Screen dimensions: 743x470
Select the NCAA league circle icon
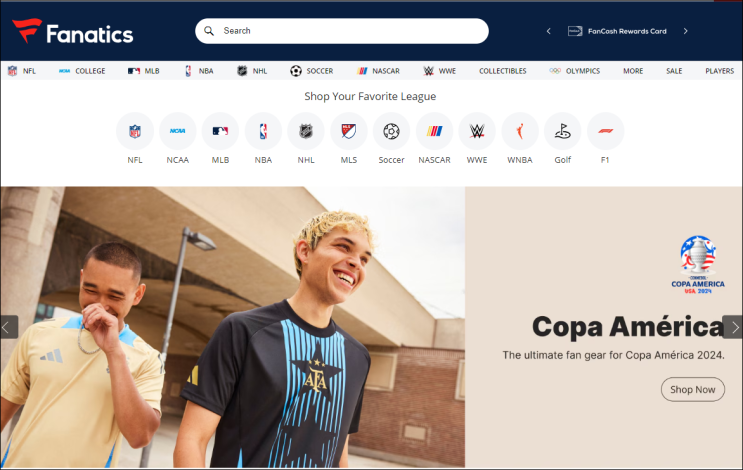coord(178,131)
